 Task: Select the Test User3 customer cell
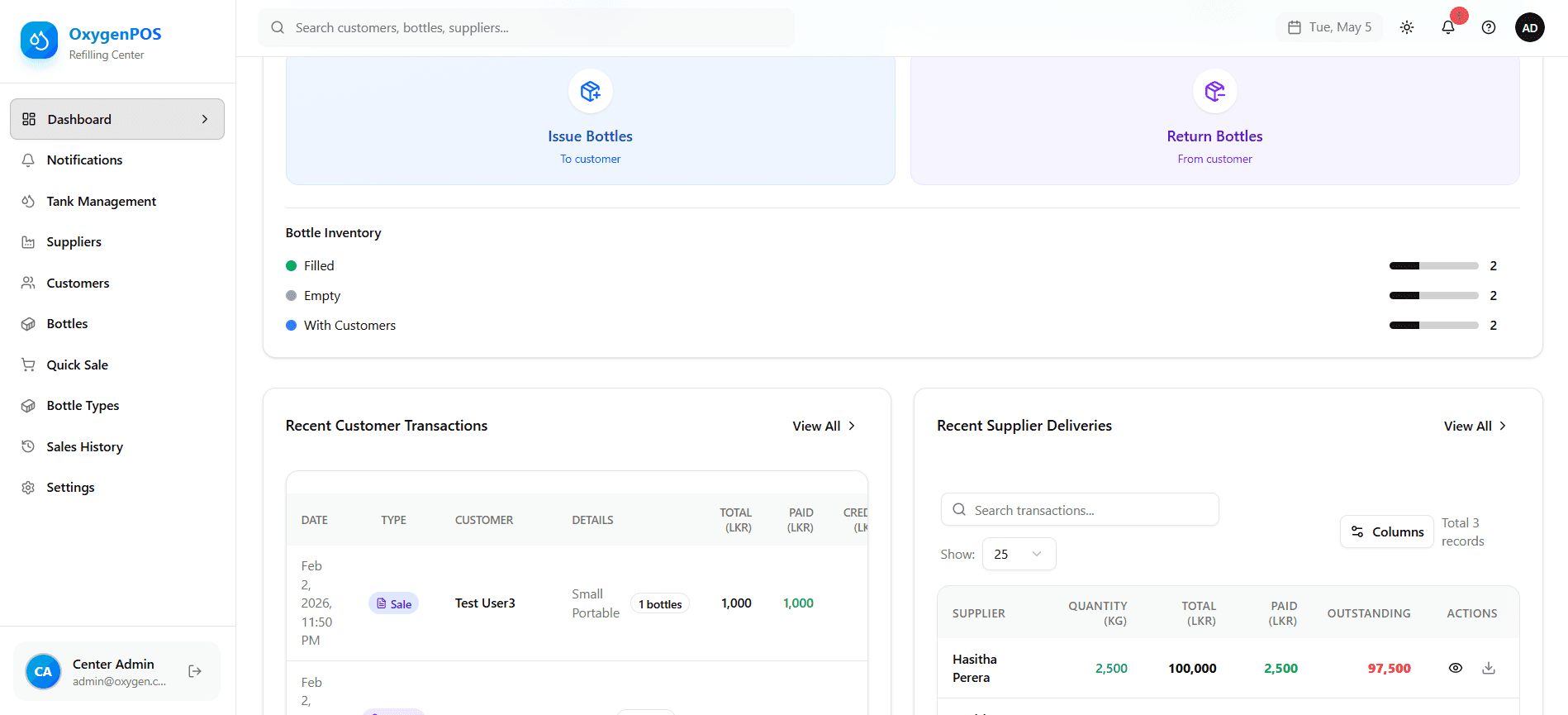(485, 603)
